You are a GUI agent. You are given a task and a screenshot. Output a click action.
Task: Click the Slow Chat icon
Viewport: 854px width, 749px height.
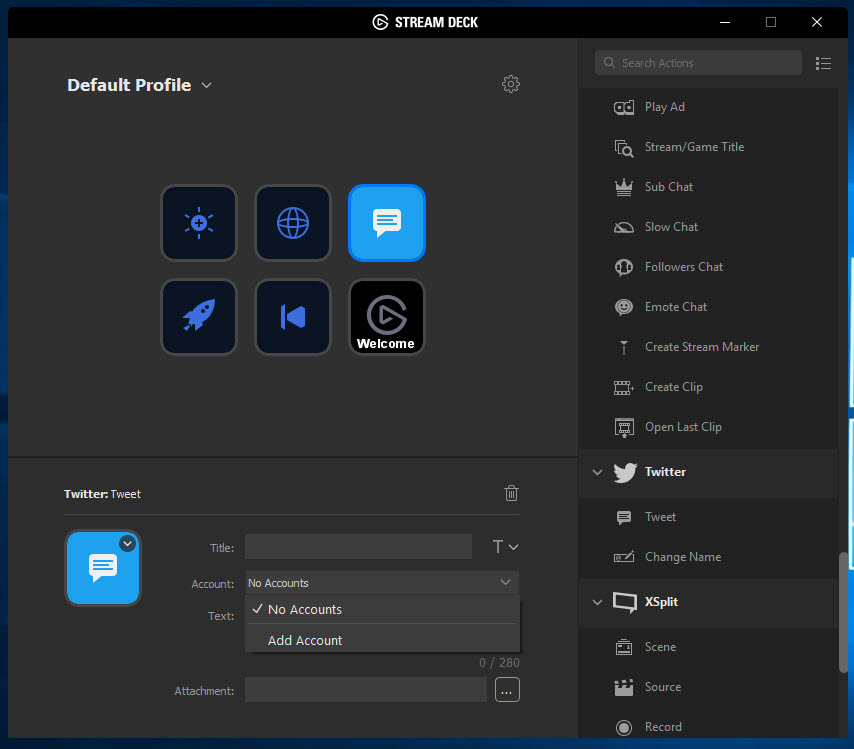[x=624, y=227]
